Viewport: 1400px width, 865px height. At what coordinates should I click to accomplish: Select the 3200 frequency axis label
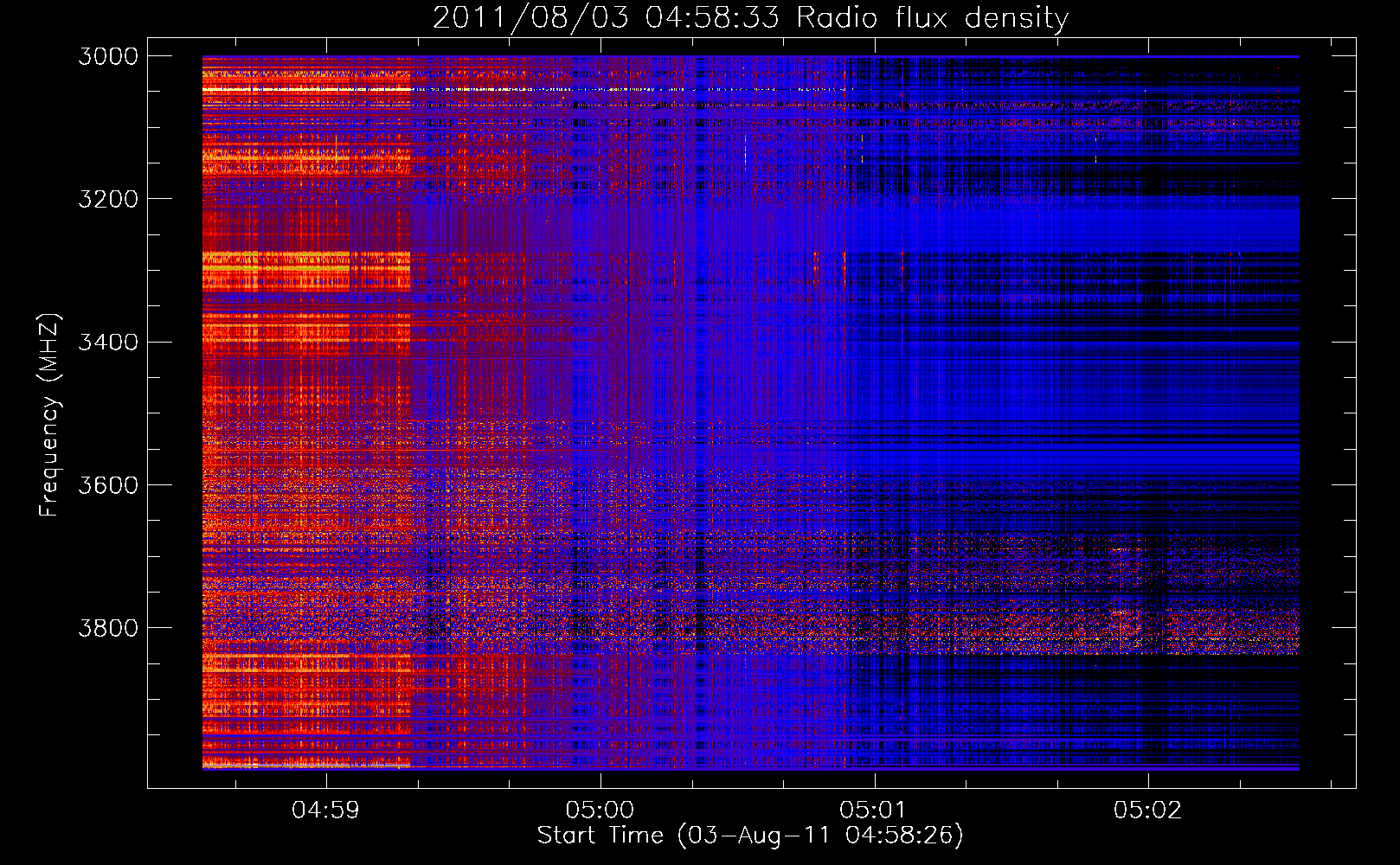tap(108, 199)
